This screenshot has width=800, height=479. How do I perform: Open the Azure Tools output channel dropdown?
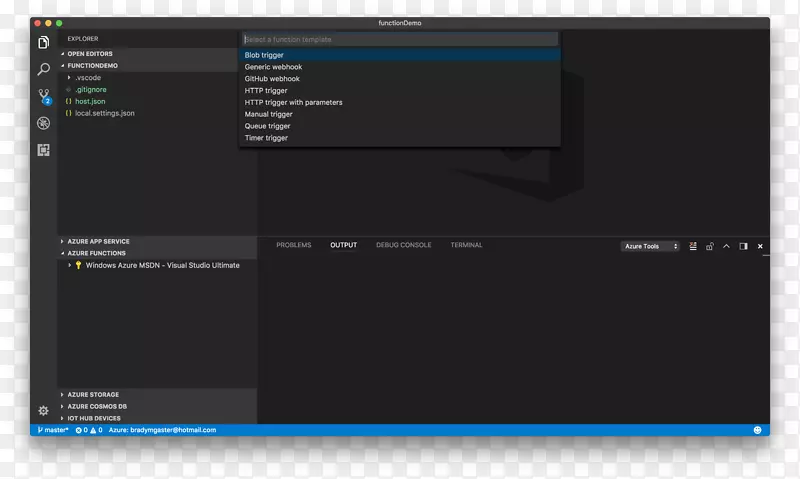click(650, 246)
